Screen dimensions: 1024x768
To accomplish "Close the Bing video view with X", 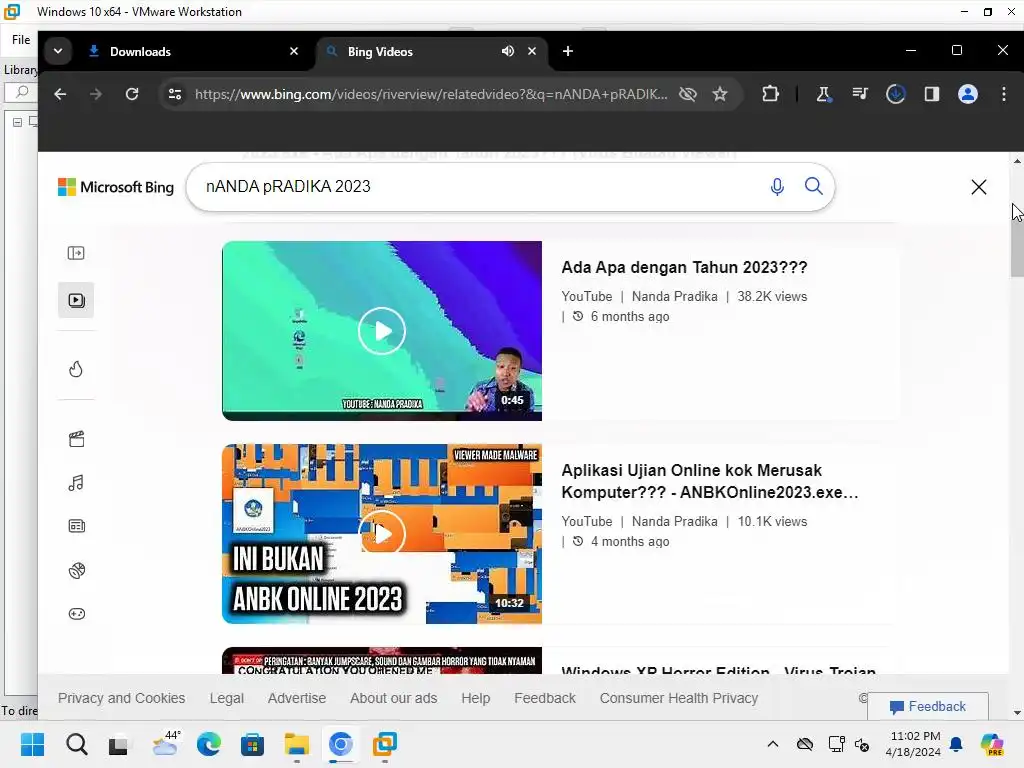I will tap(978, 187).
